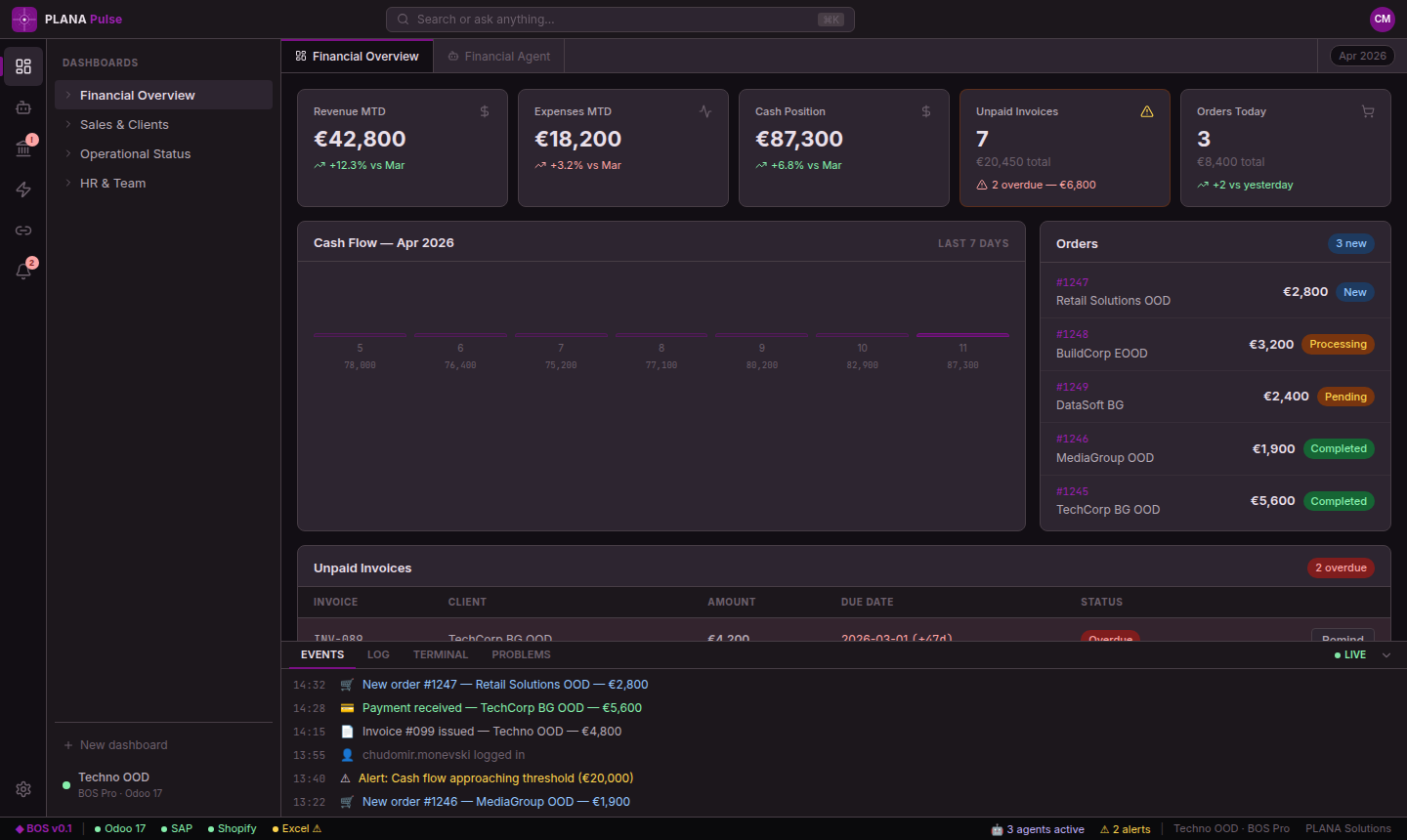Expand the Operational Status chevron

[x=68, y=154]
